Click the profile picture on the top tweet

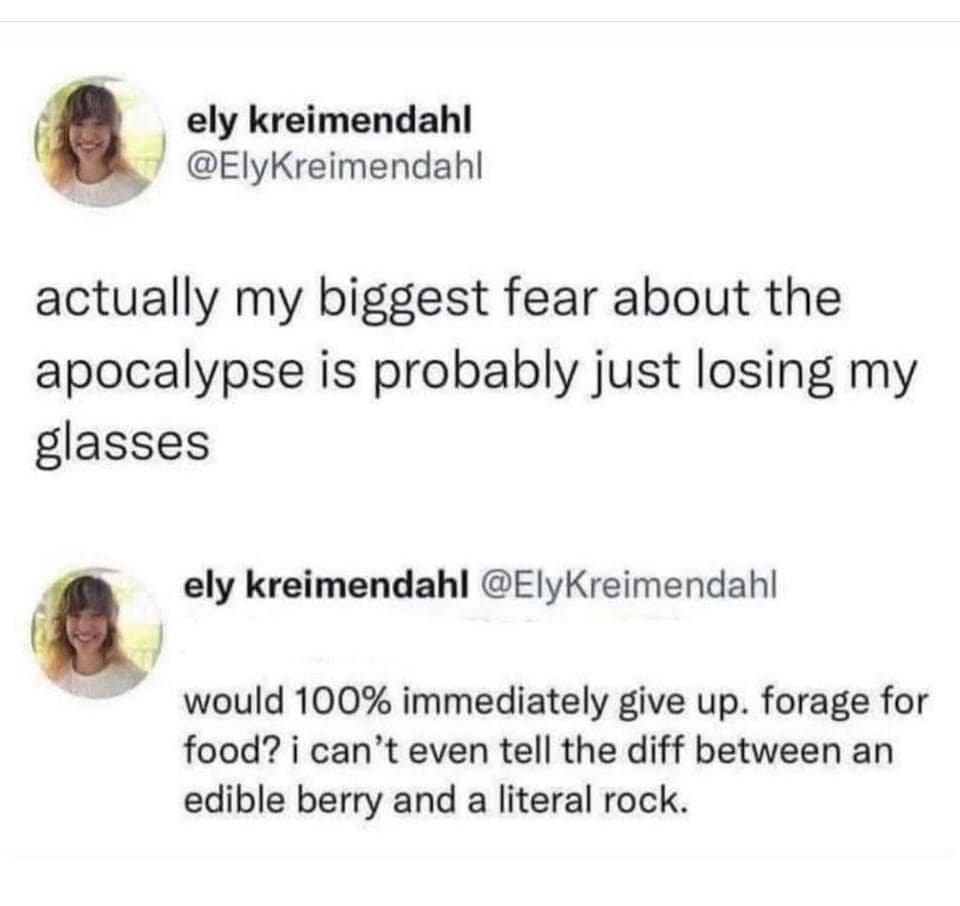coord(97,142)
